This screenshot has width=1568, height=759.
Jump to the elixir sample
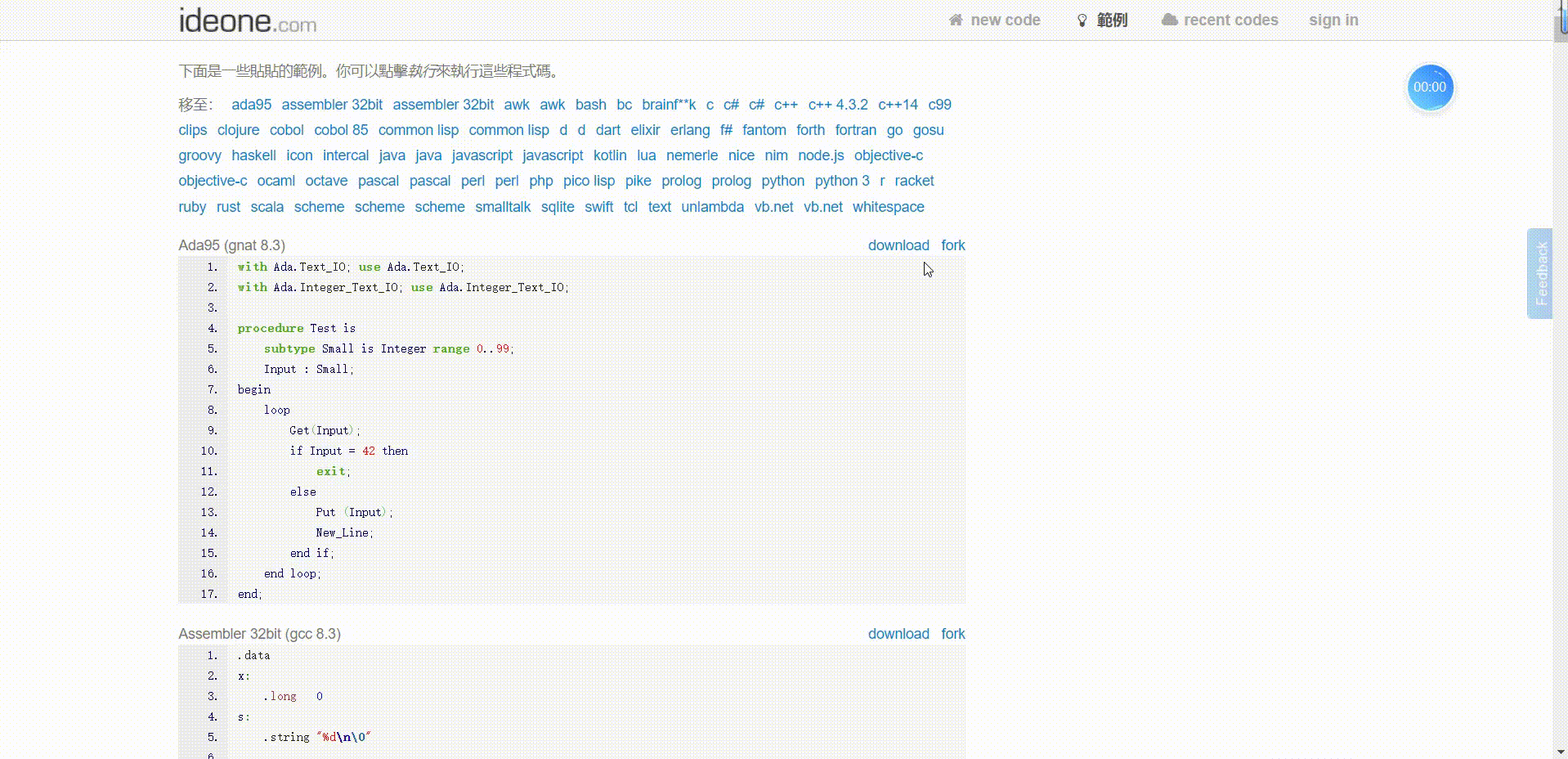(x=645, y=130)
